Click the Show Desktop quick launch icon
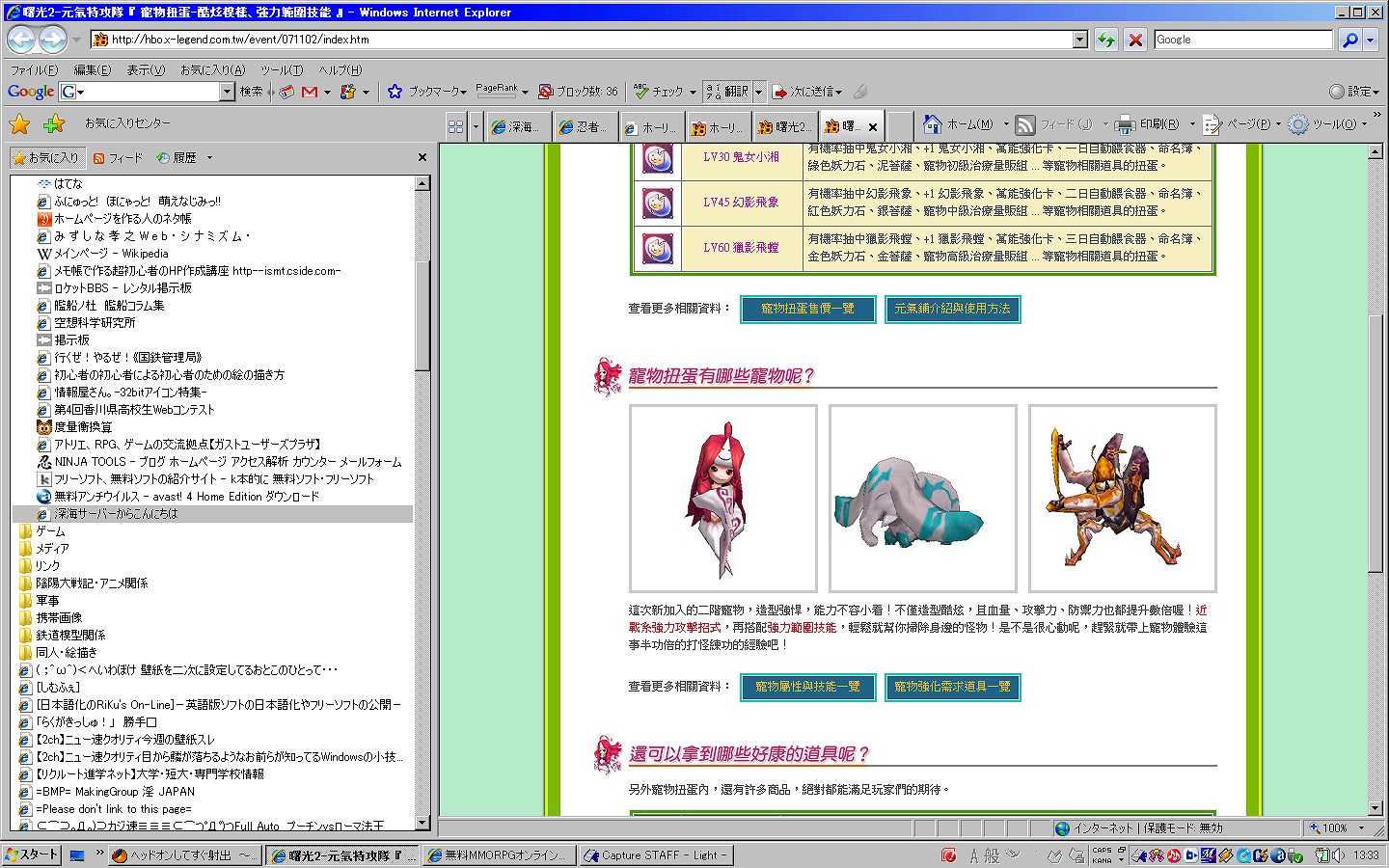 click(78, 855)
